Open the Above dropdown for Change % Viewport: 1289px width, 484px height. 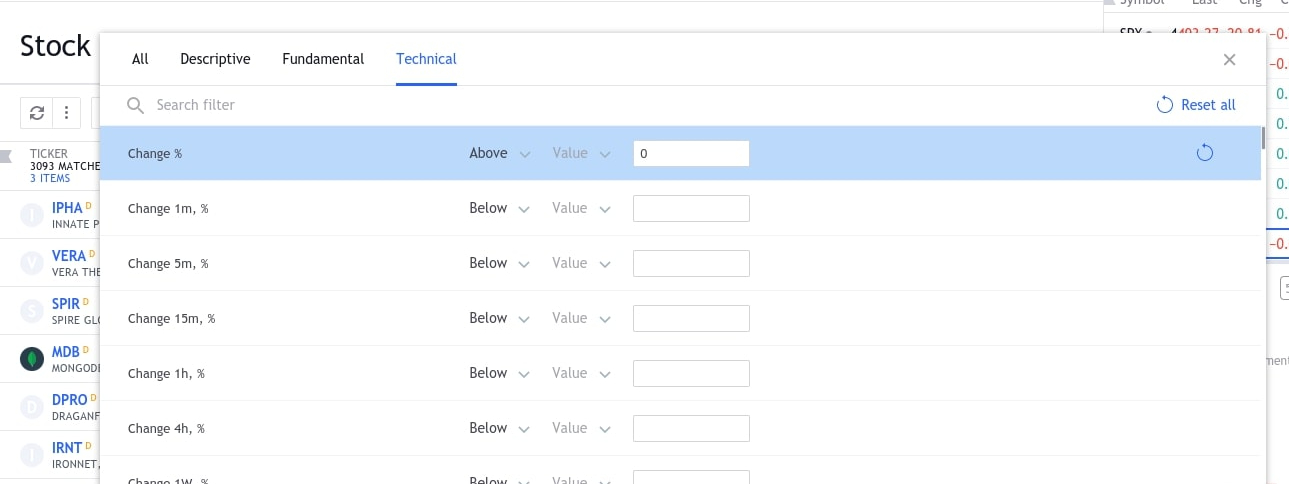tap(499, 153)
